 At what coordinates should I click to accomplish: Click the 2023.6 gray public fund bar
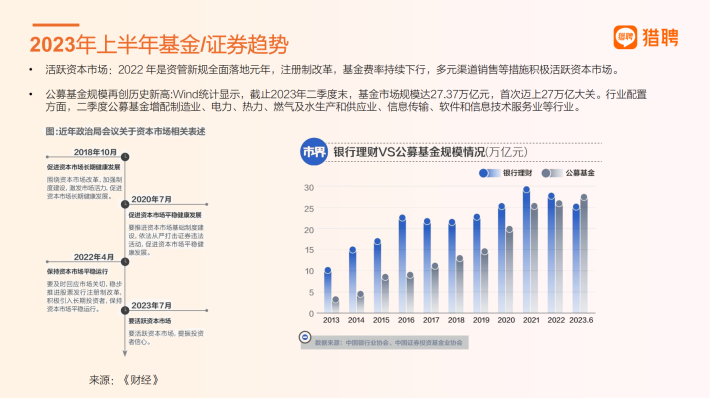[584, 255]
